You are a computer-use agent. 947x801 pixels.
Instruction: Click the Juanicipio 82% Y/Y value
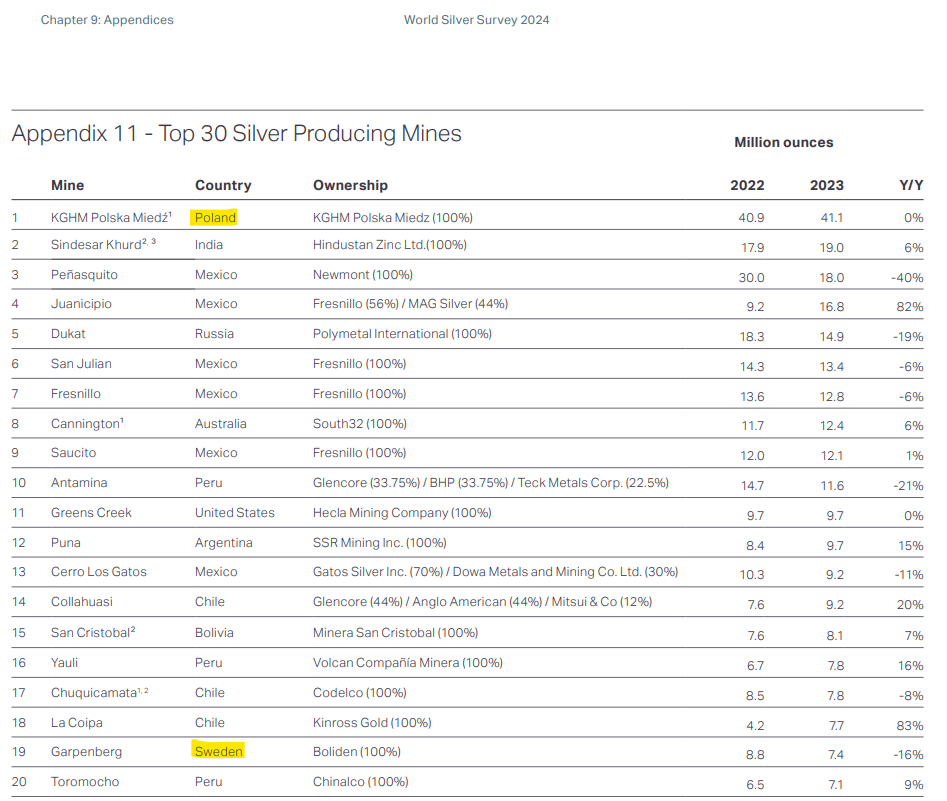point(910,304)
